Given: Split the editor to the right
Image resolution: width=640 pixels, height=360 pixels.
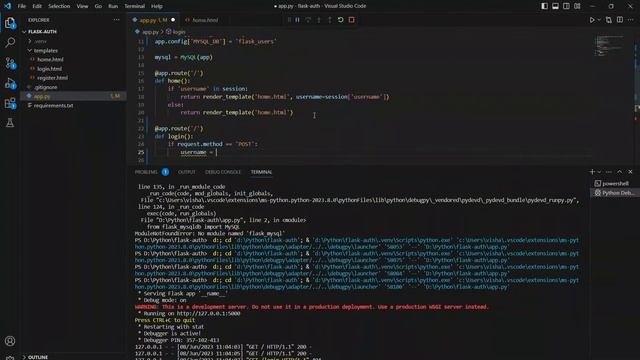Looking at the screenshot, I should click(620, 20).
